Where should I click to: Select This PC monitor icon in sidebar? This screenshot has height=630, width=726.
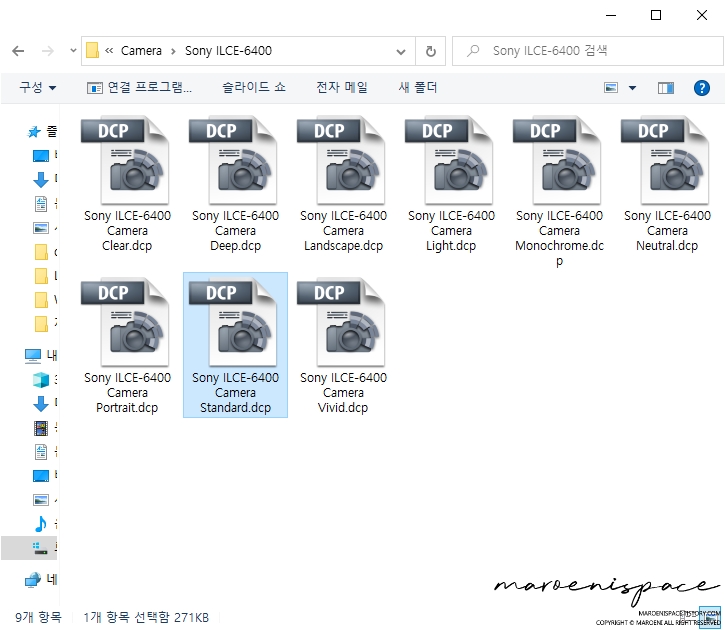tap(33, 356)
